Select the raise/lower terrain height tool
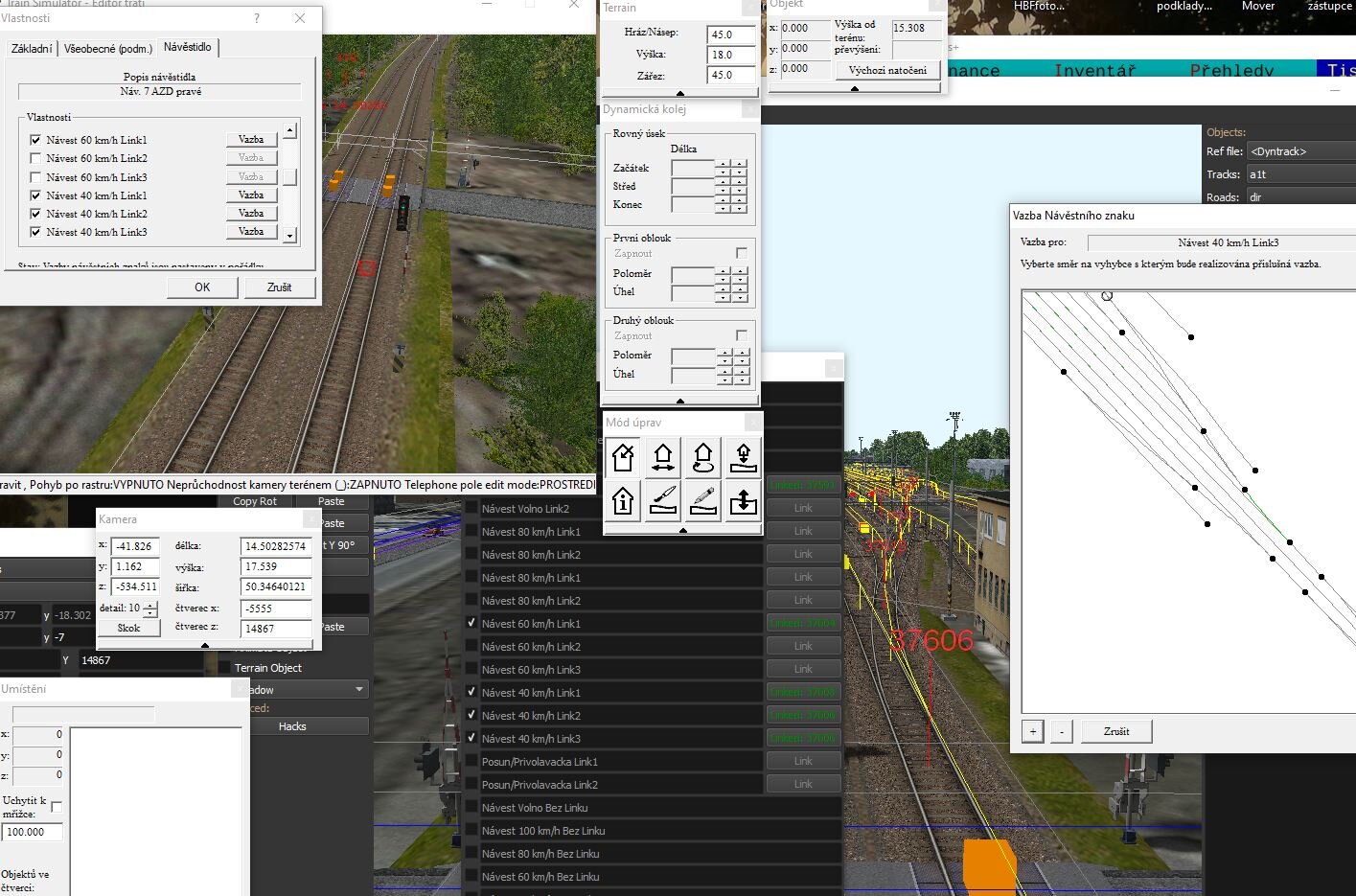Viewport: 1356px width, 896px height. pos(744,500)
